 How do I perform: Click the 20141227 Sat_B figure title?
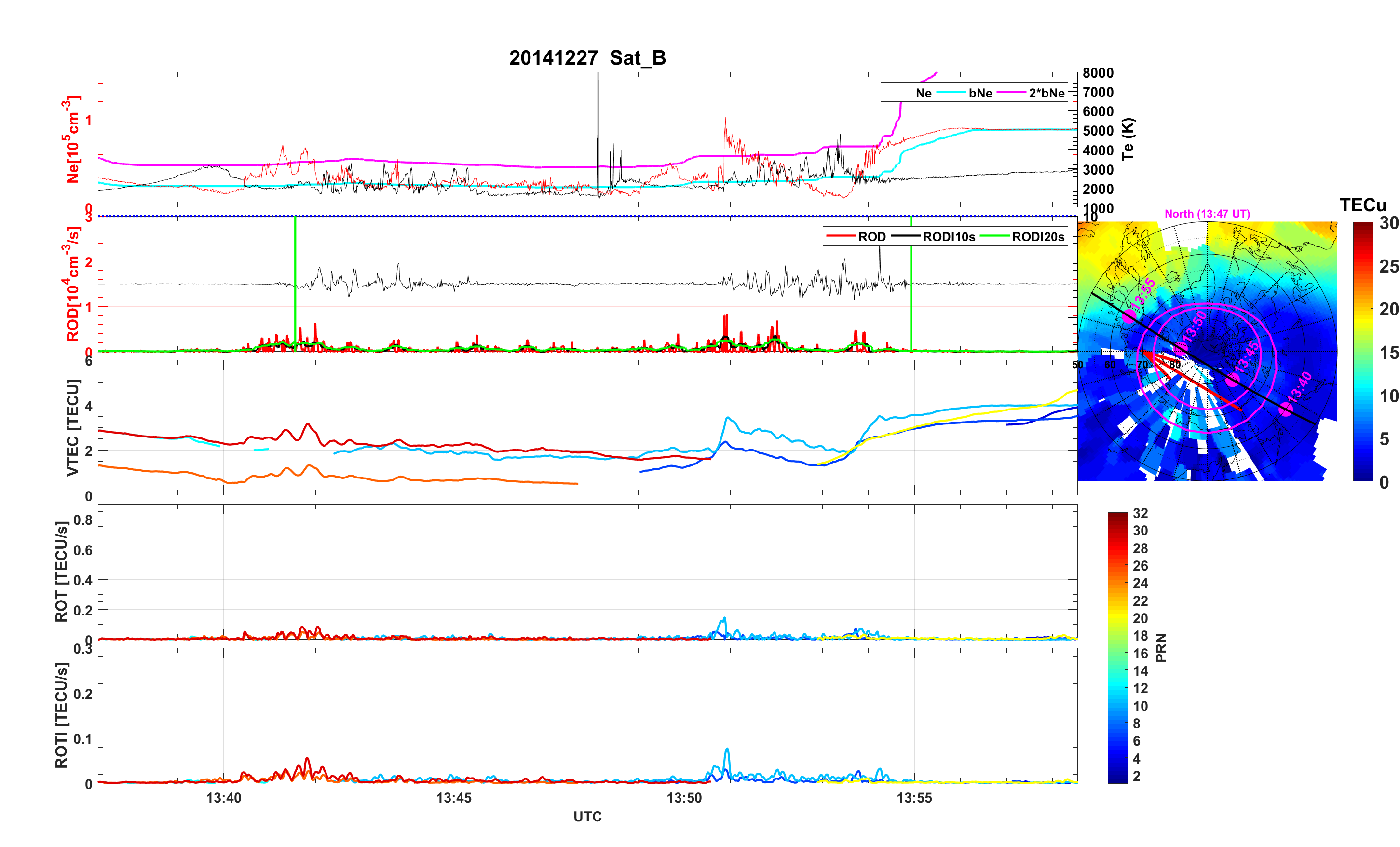[x=587, y=58]
